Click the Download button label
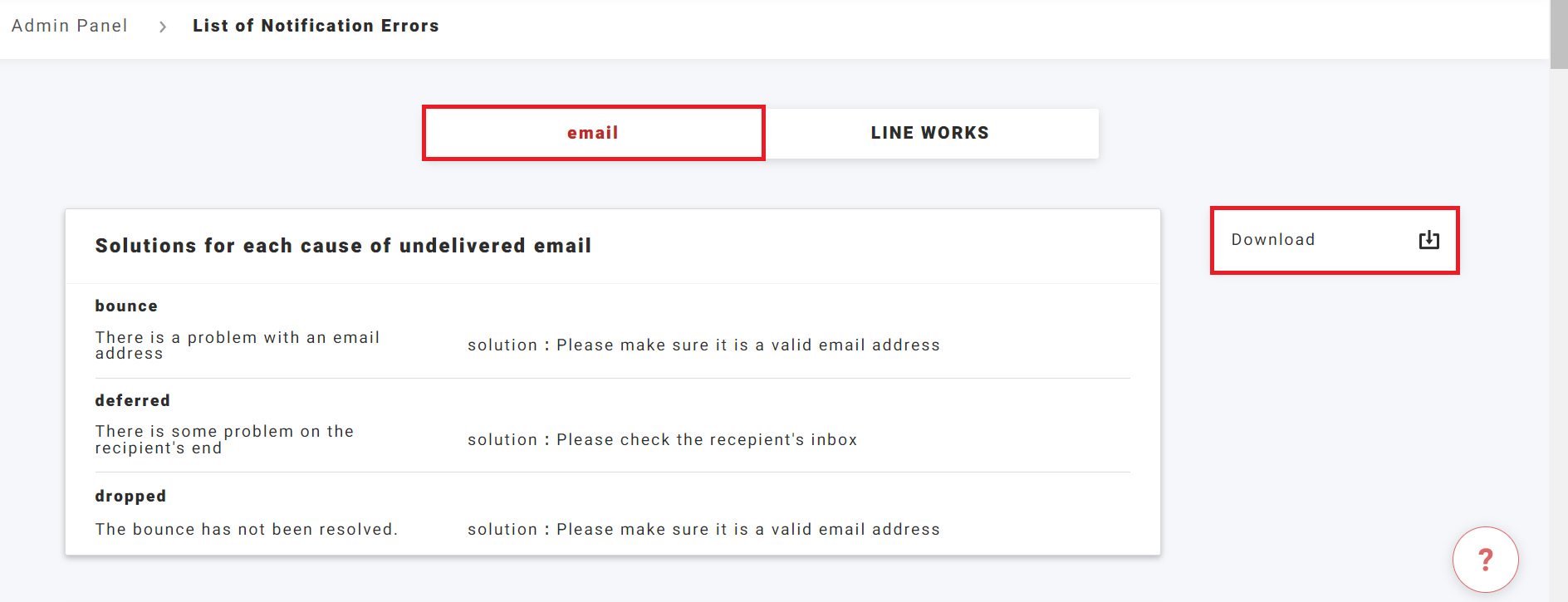This screenshot has height=602, width=1568. (1272, 240)
